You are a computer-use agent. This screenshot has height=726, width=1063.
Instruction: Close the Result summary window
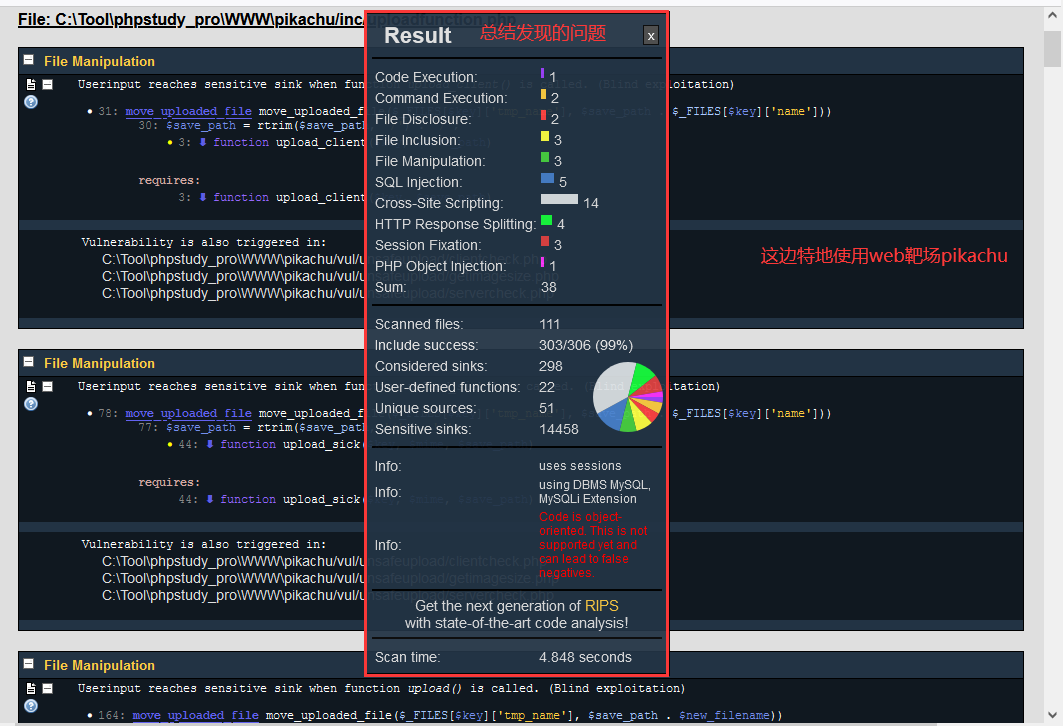[x=650, y=36]
